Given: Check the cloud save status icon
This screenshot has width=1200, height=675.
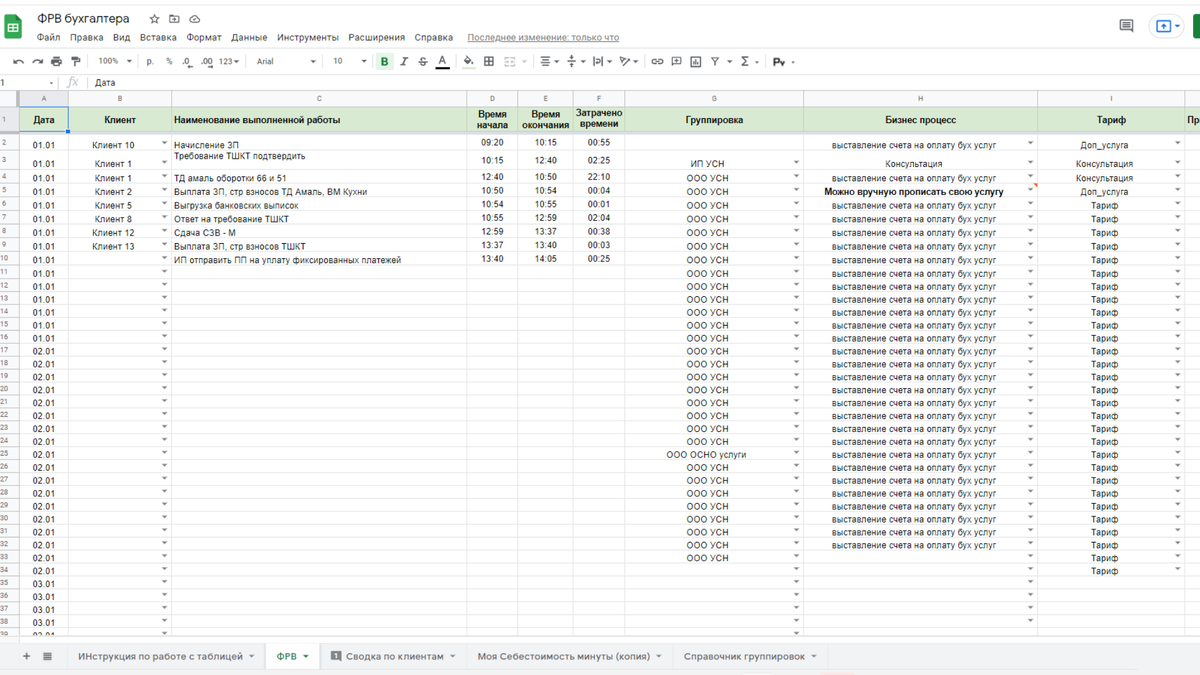Looking at the screenshot, I should (x=194, y=19).
